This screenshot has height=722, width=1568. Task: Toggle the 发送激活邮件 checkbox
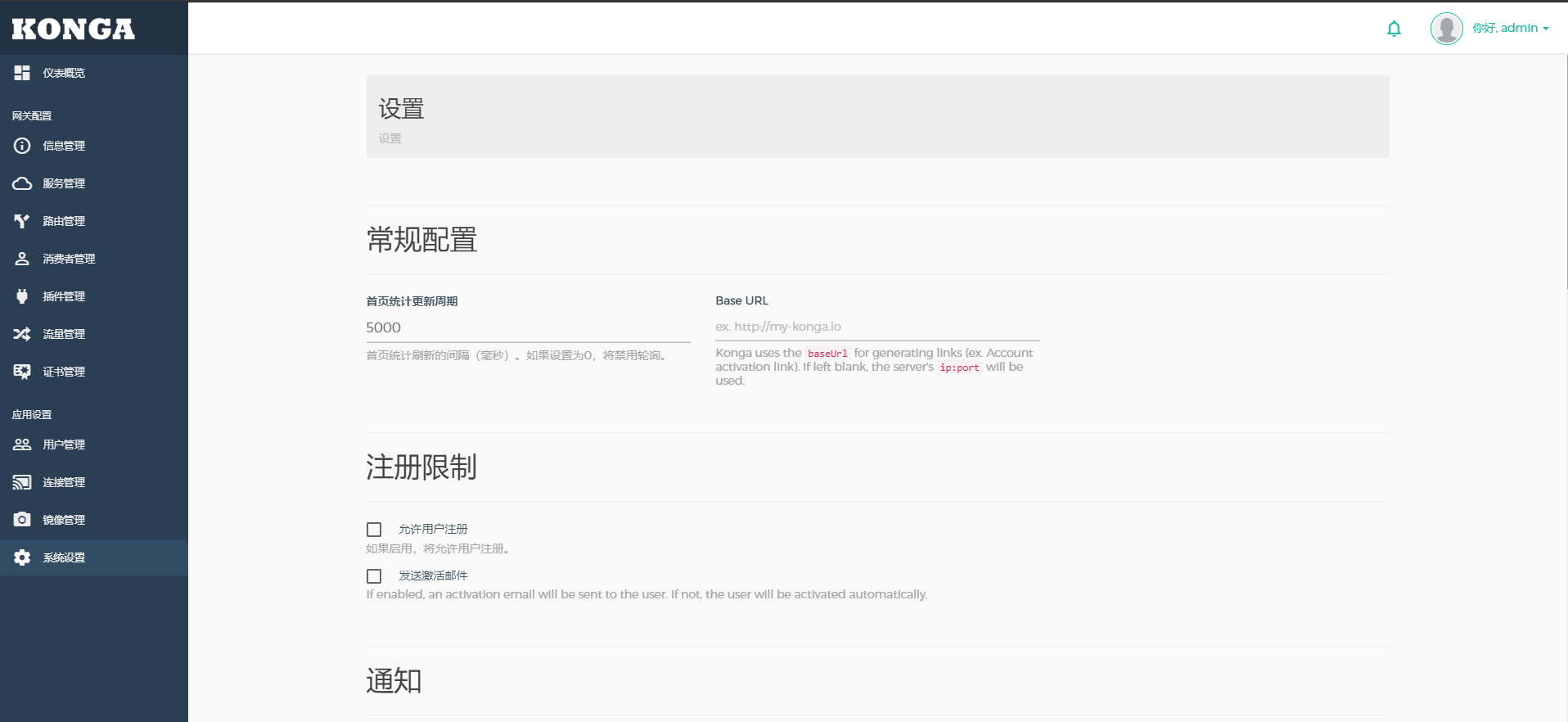coord(374,576)
